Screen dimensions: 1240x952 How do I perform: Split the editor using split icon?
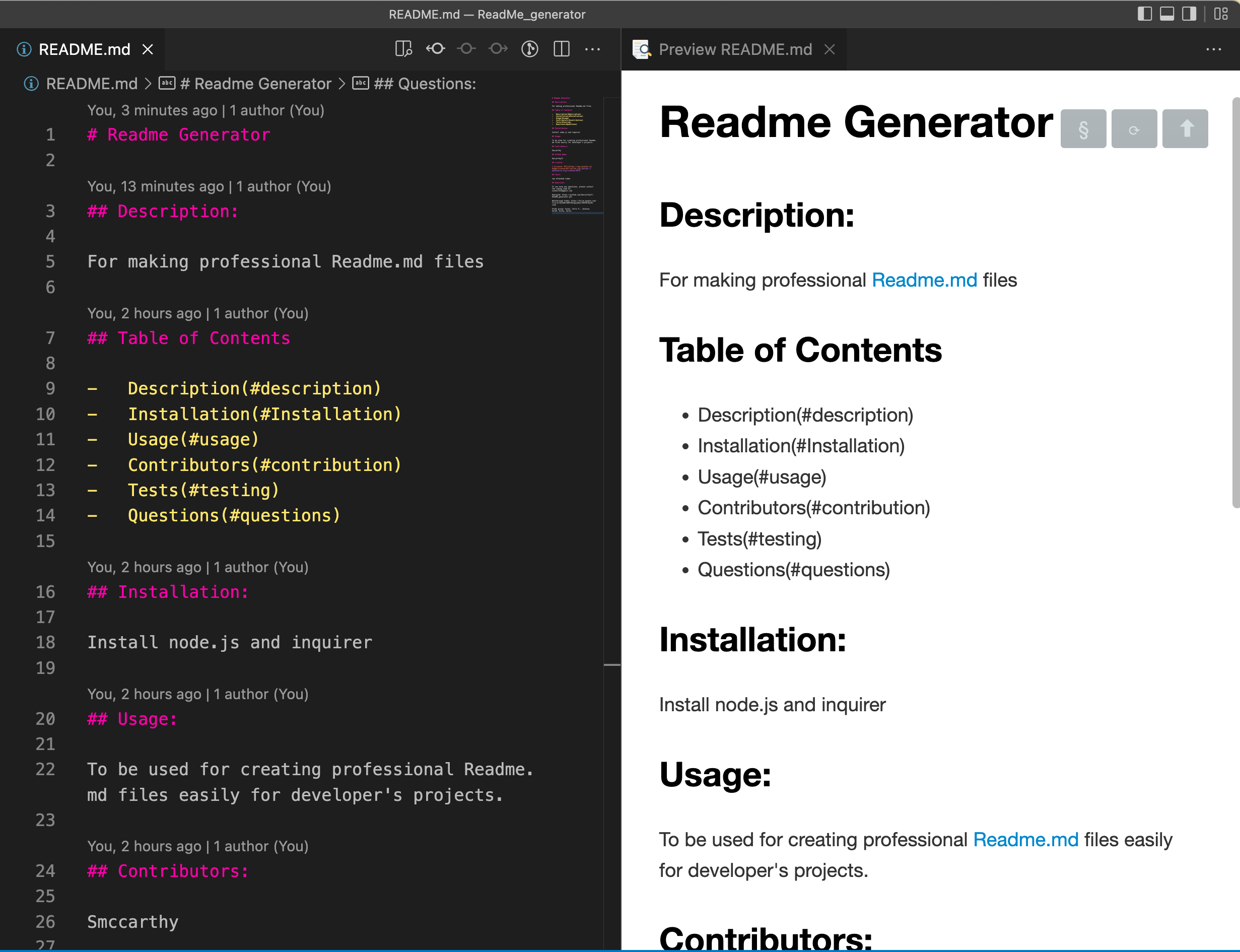(x=562, y=49)
